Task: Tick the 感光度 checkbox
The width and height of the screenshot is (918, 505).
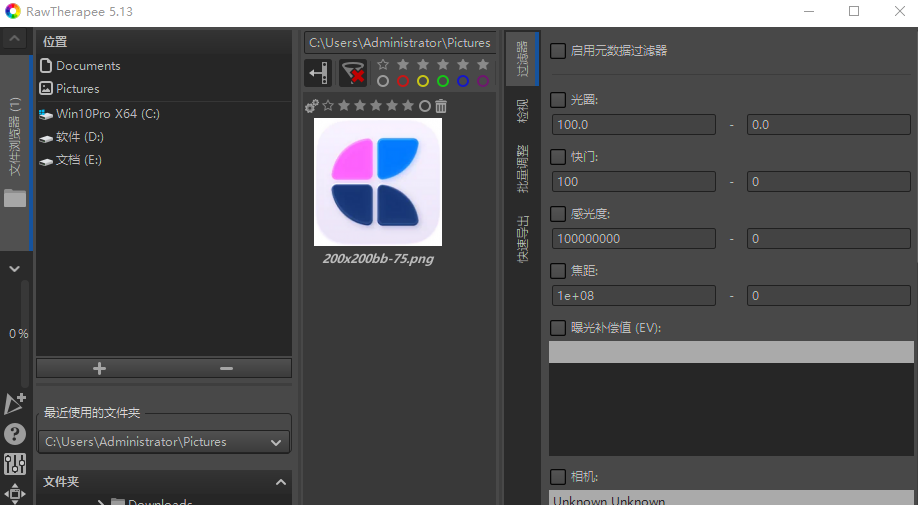Action: [x=558, y=214]
